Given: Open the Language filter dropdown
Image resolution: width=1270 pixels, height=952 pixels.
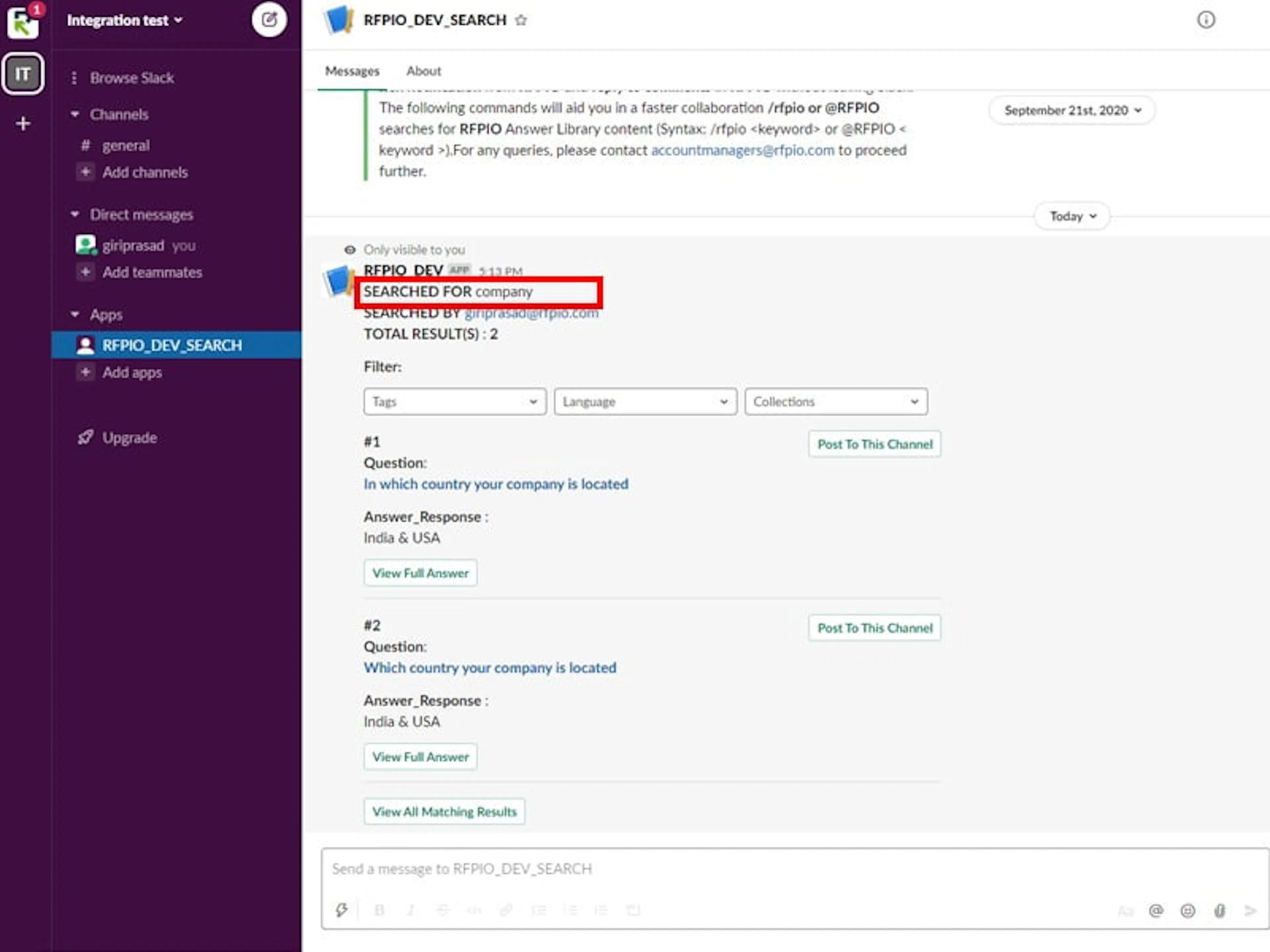Looking at the screenshot, I should pyautogui.click(x=645, y=402).
